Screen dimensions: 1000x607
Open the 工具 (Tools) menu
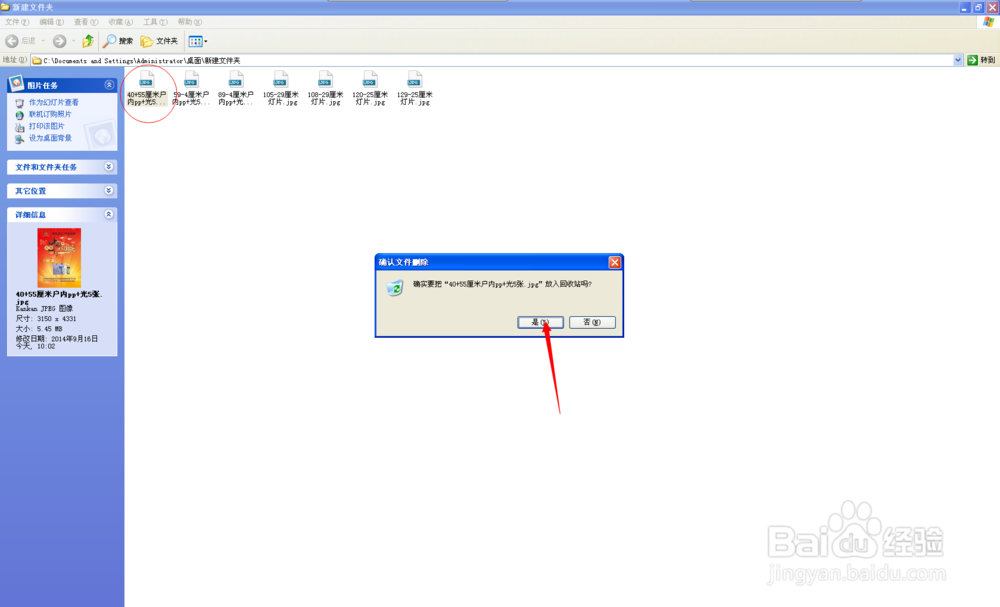pyautogui.click(x=155, y=22)
